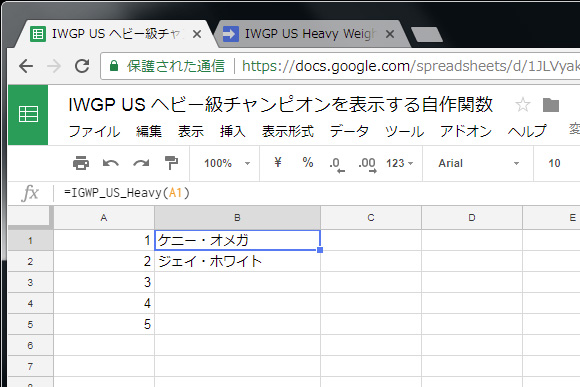Increase decimal places button

click(367, 164)
